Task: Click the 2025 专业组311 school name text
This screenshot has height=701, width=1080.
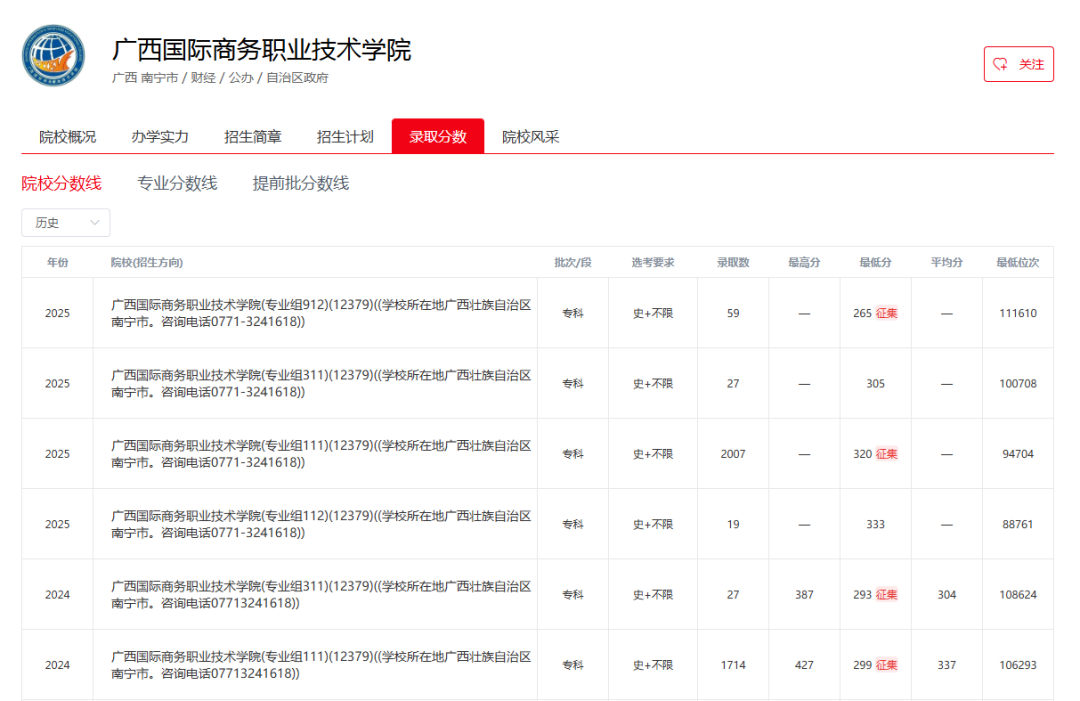Action: [x=321, y=384]
